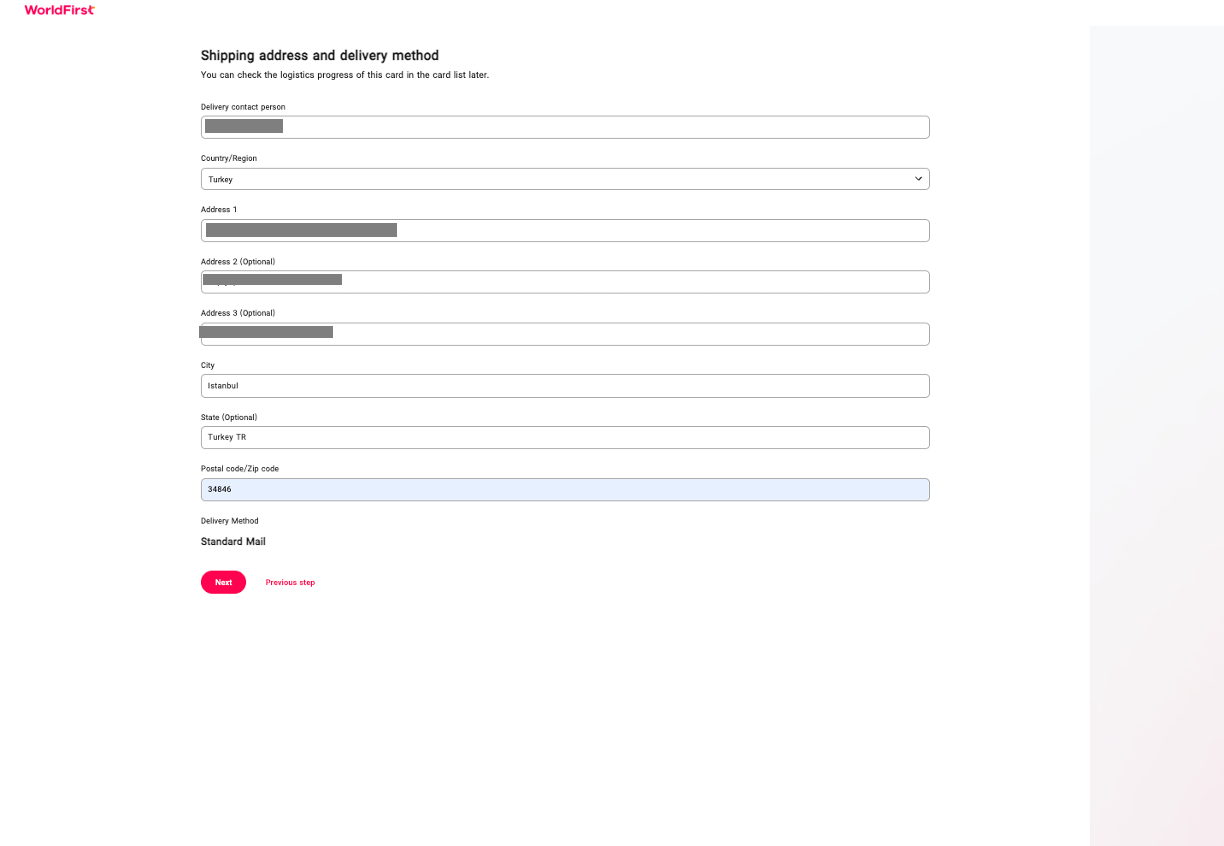
Task: Focus the State field showing Turkey TR
Action: pos(565,438)
